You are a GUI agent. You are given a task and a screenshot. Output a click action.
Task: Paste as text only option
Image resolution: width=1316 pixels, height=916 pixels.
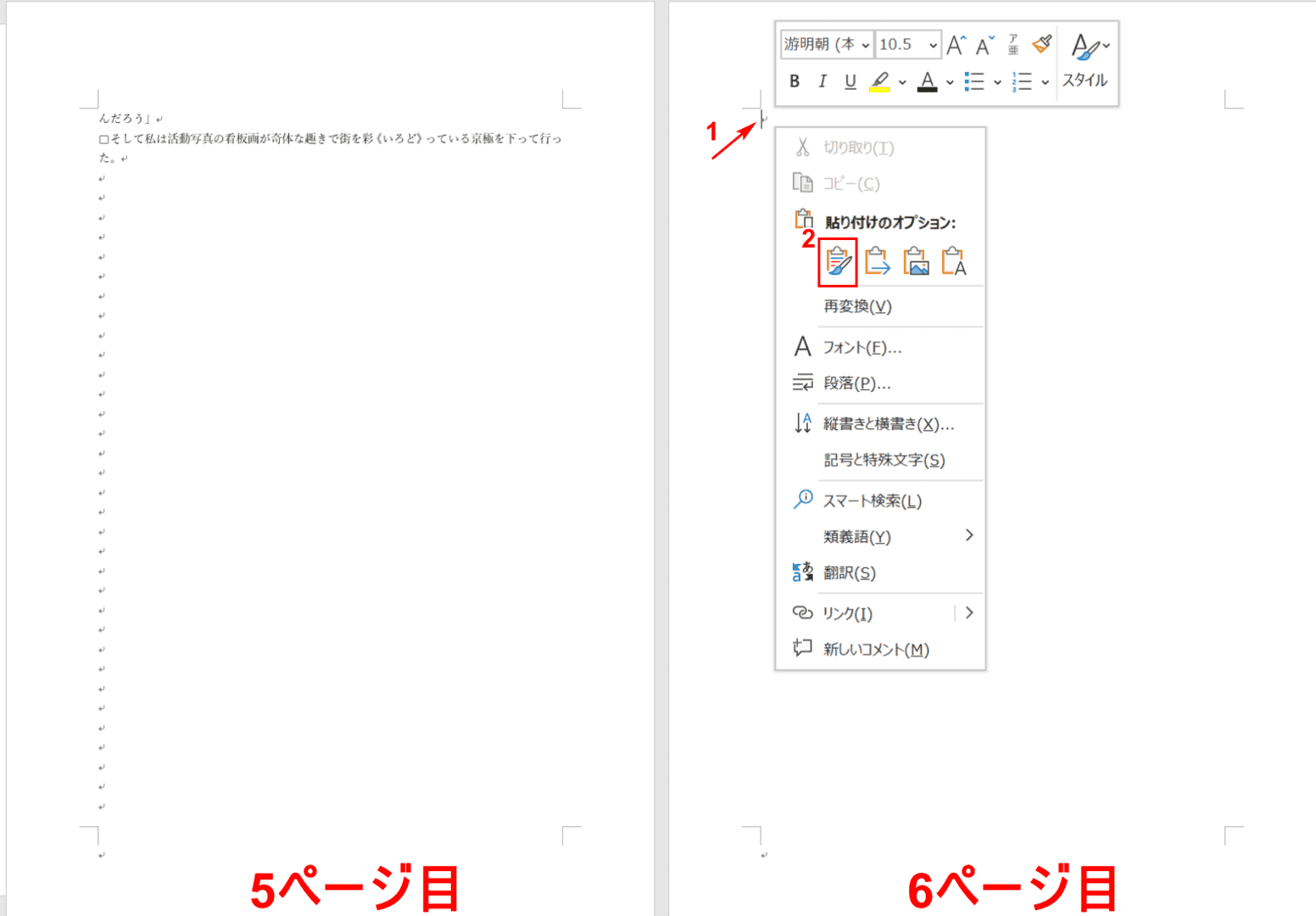coord(955,262)
